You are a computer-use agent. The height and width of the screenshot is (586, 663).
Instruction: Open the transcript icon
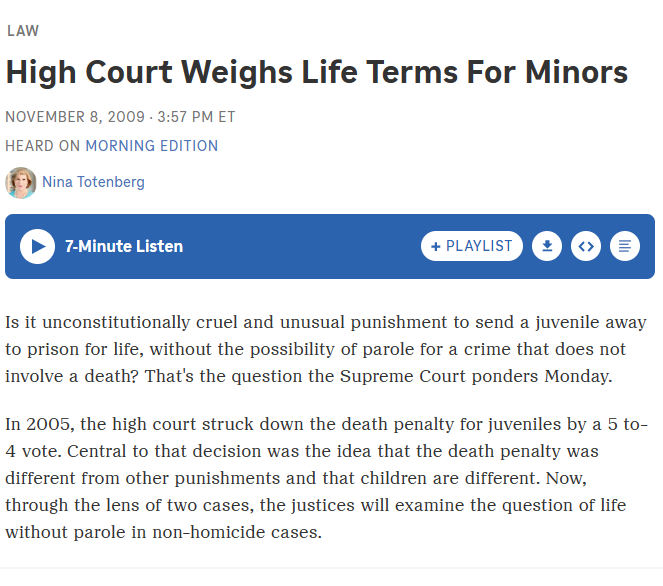pyautogui.click(x=625, y=246)
